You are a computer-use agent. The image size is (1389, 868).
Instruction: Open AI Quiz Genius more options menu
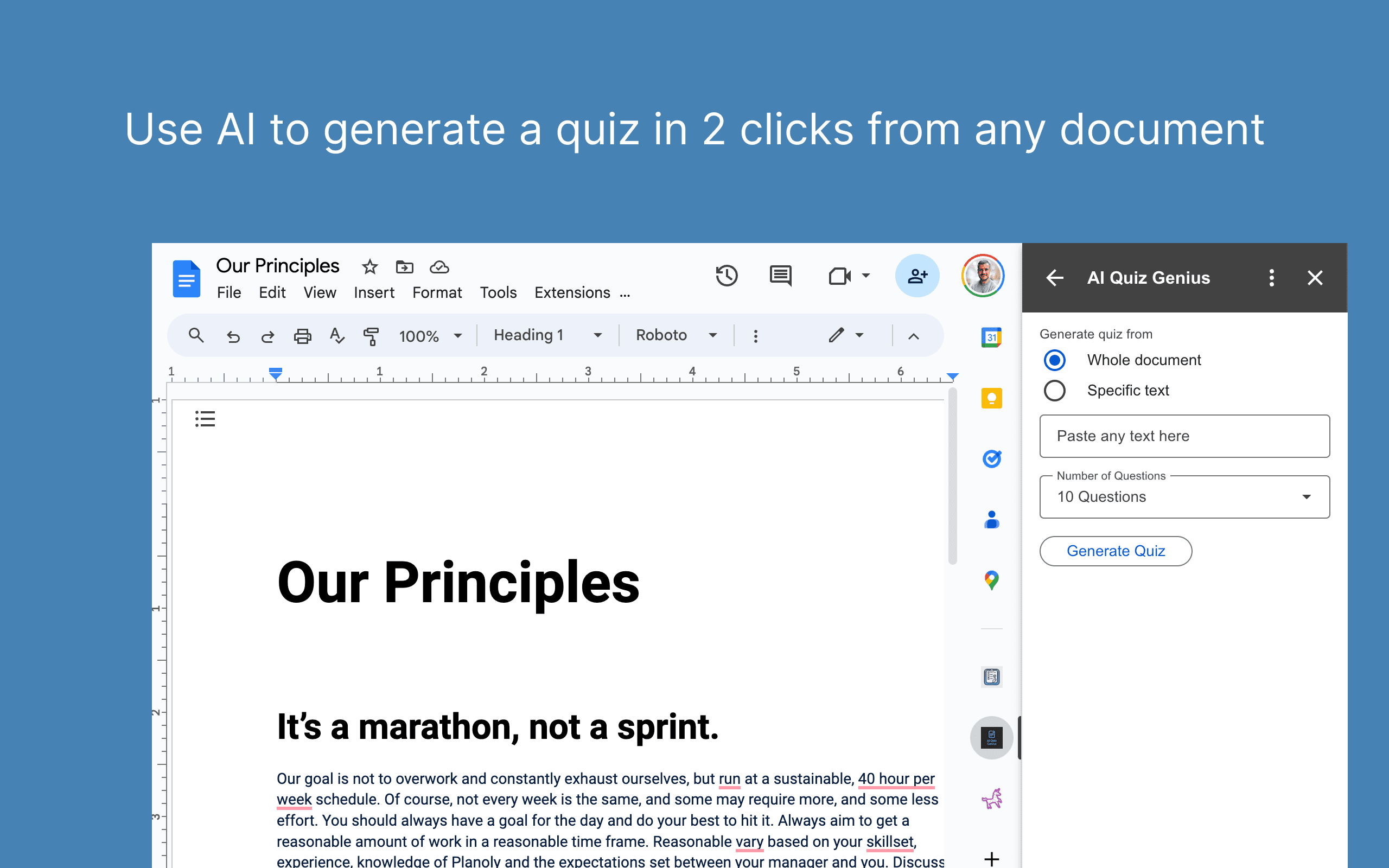click(1271, 278)
